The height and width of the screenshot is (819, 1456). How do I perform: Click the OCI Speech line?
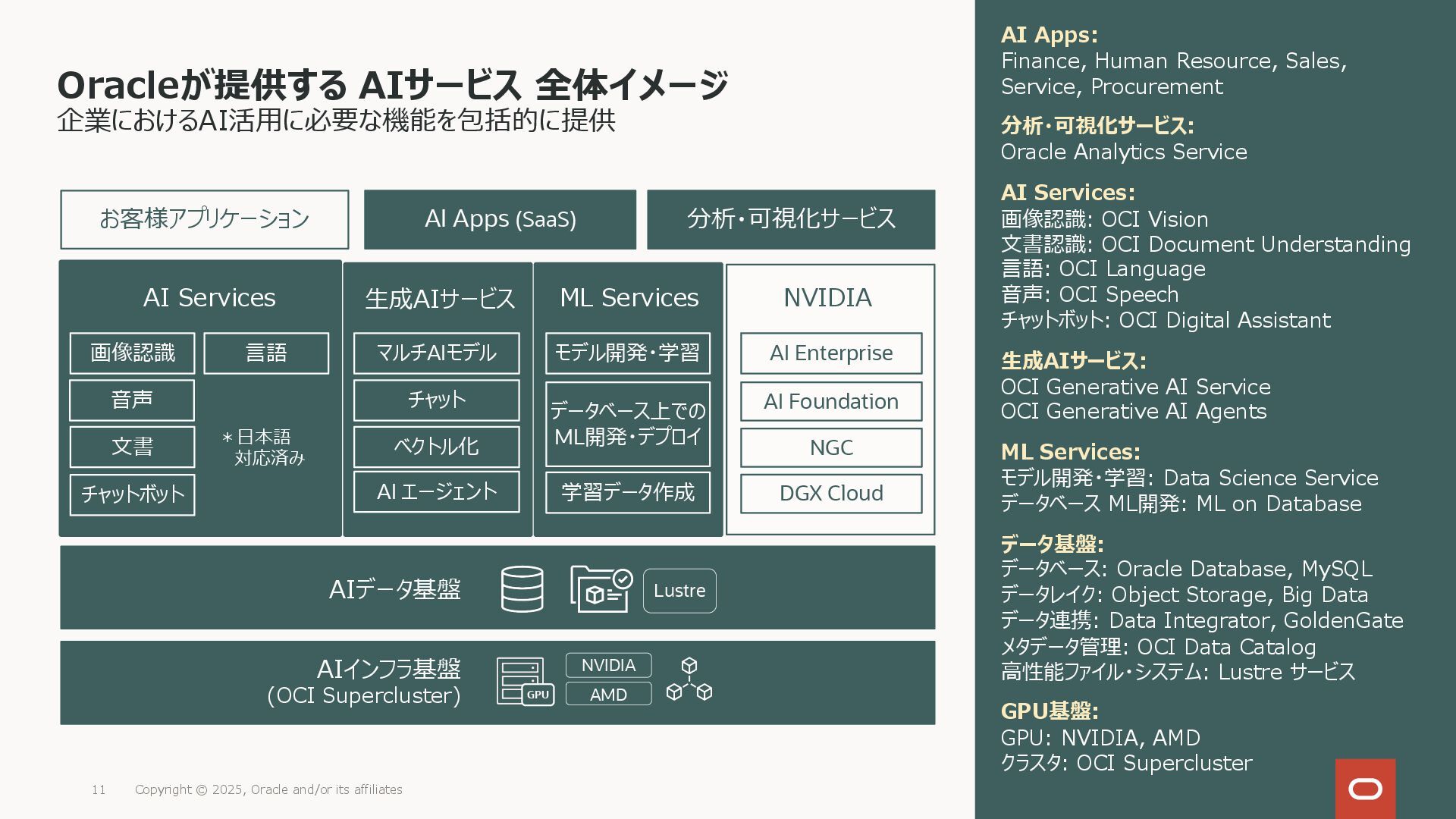(1090, 294)
